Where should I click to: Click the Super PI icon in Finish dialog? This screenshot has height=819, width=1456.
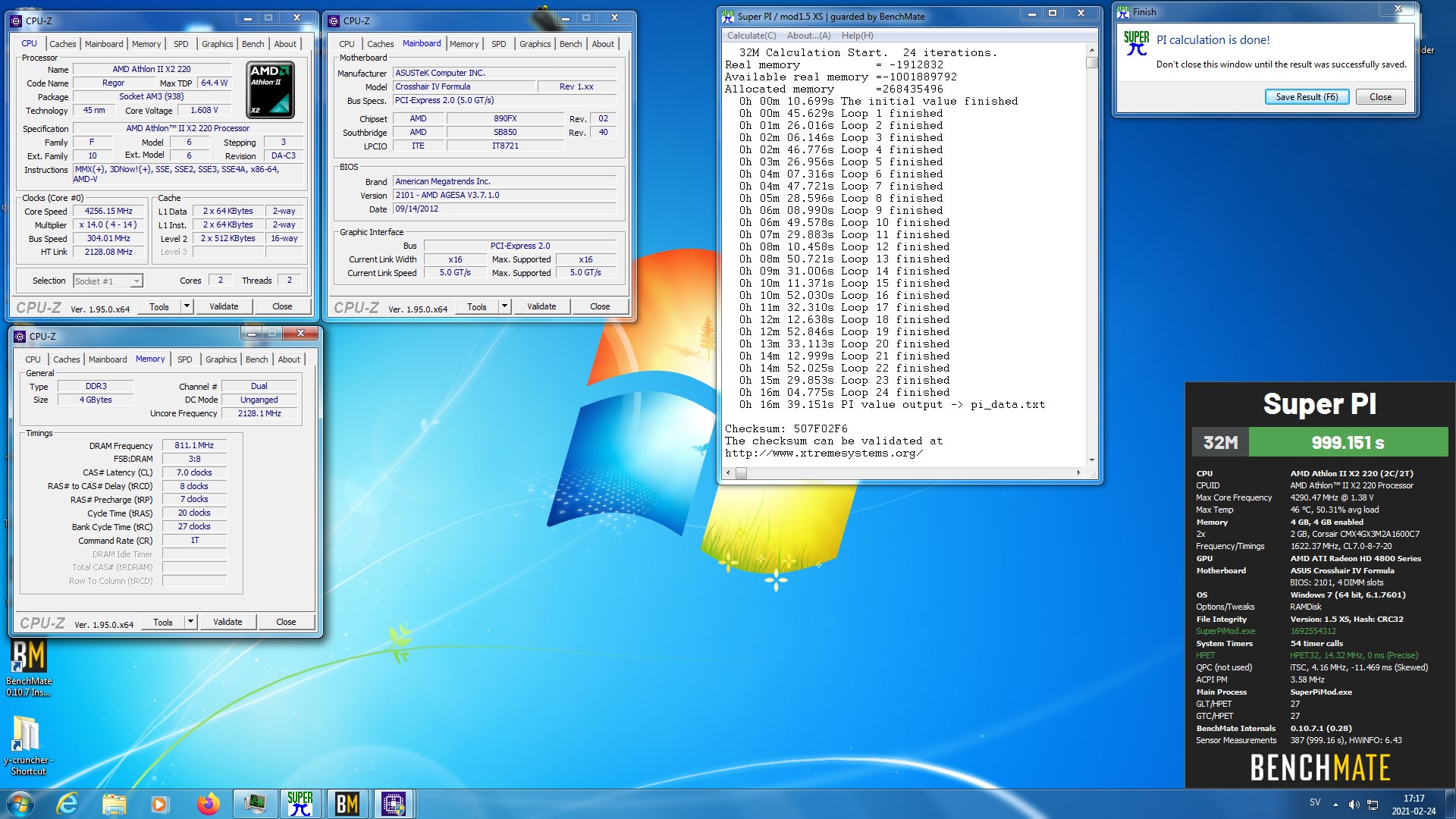[1136, 43]
